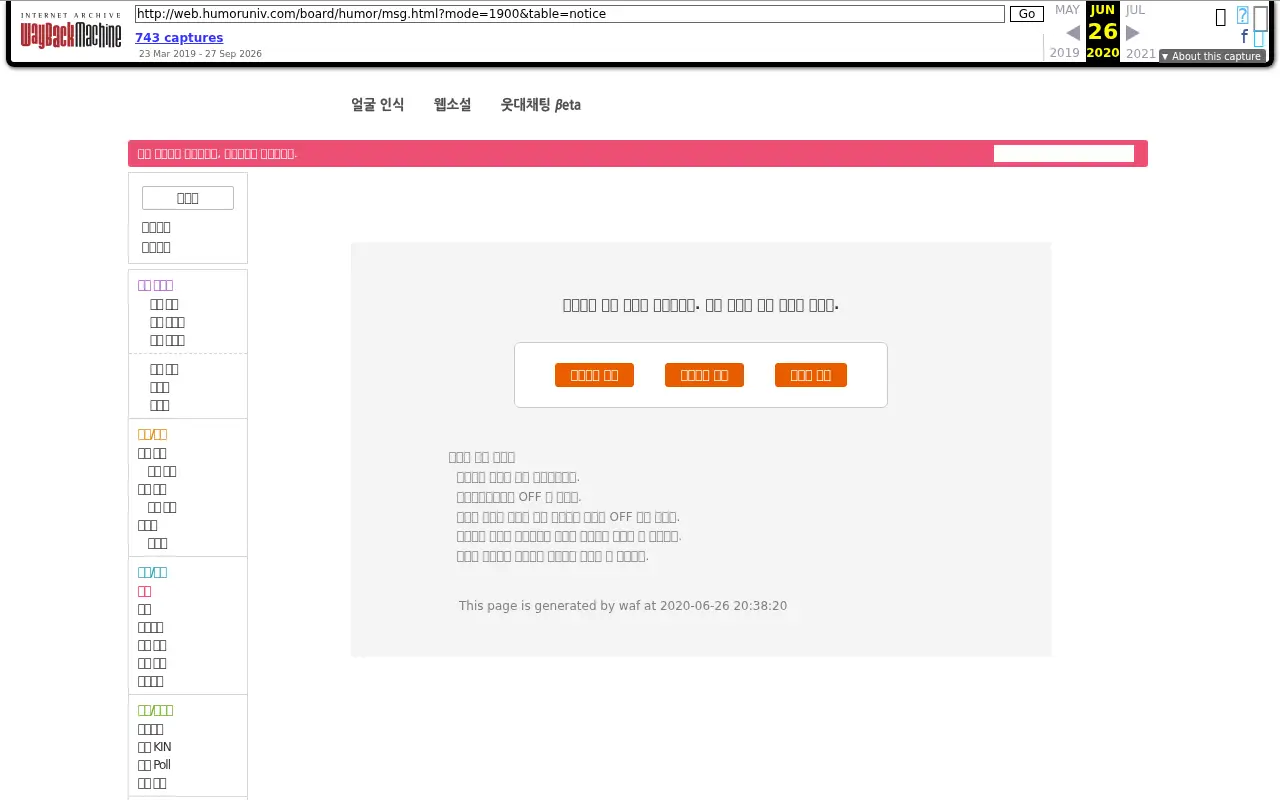Screen dimensions: 1280x800
Task: Focus the Wayback URL address field
Action: [570, 14]
